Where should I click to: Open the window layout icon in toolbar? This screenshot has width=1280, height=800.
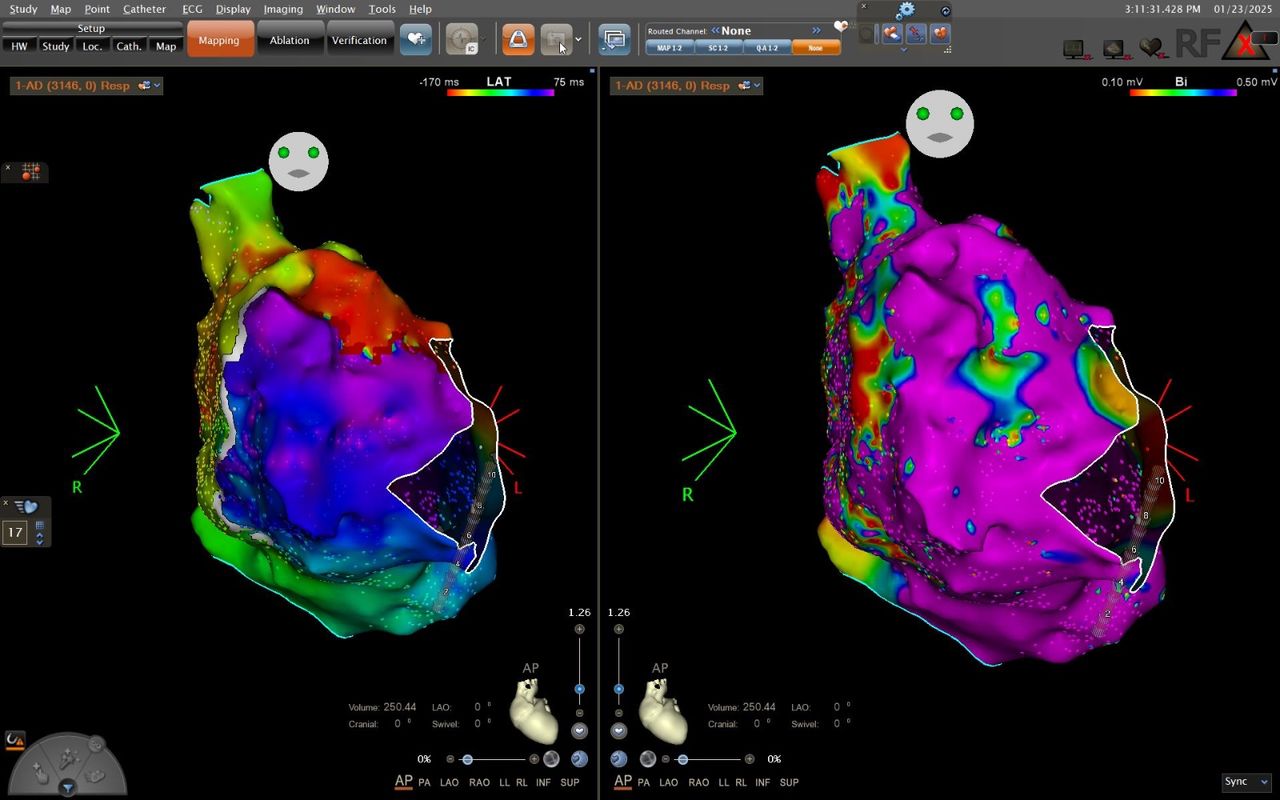614,40
